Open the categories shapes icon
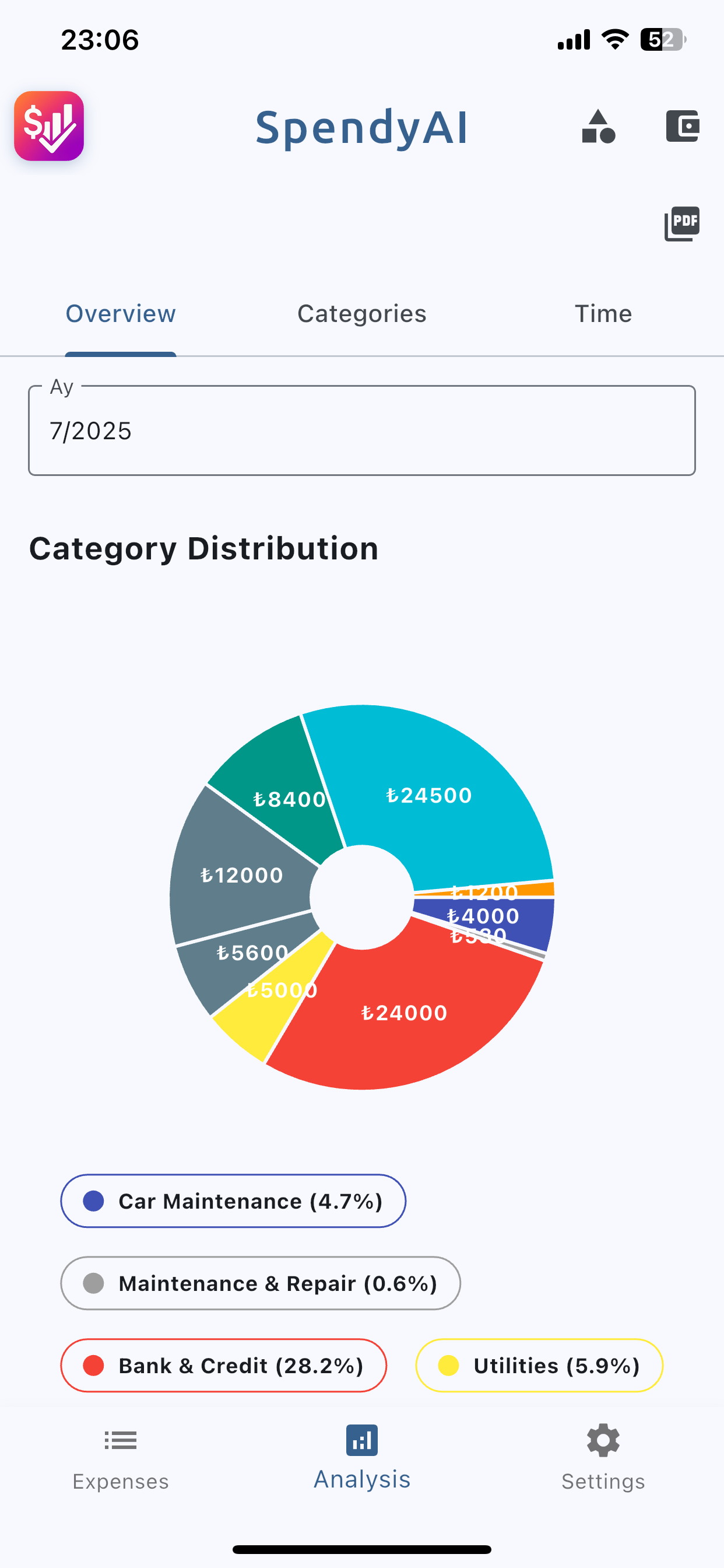This screenshot has width=724, height=1568. click(x=599, y=127)
